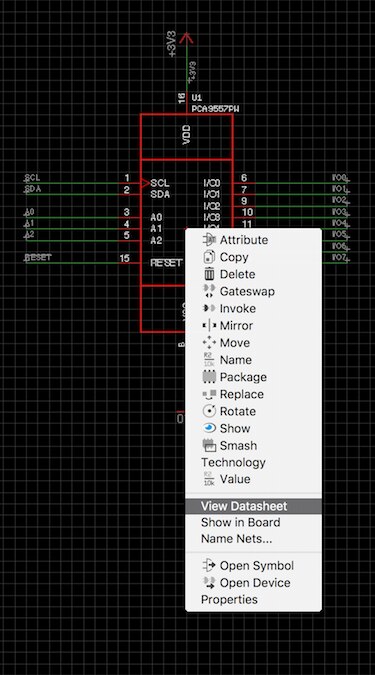Click the Replace icon

(209, 394)
